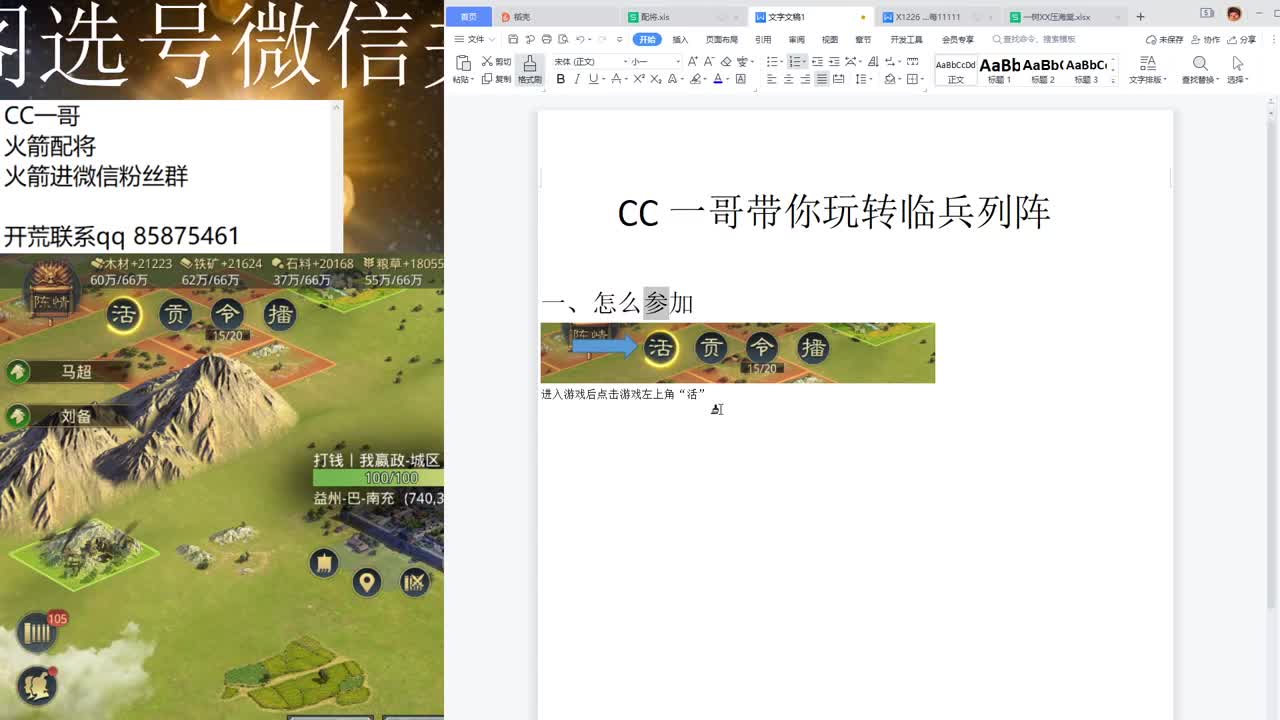Click the distributed alignment icon
Image resolution: width=1280 pixels, height=720 pixels.
tap(838, 79)
